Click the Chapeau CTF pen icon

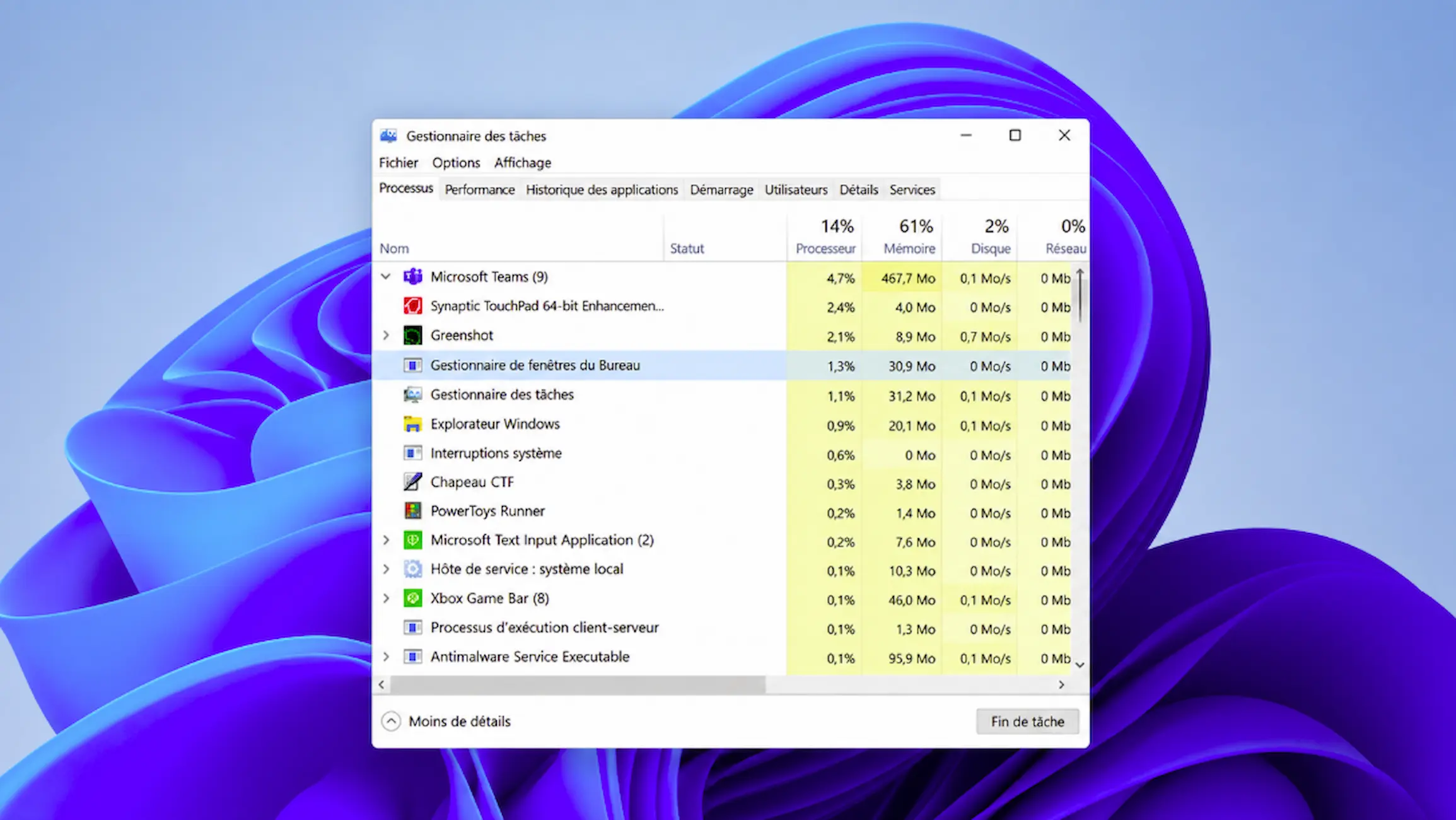[x=412, y=482]
